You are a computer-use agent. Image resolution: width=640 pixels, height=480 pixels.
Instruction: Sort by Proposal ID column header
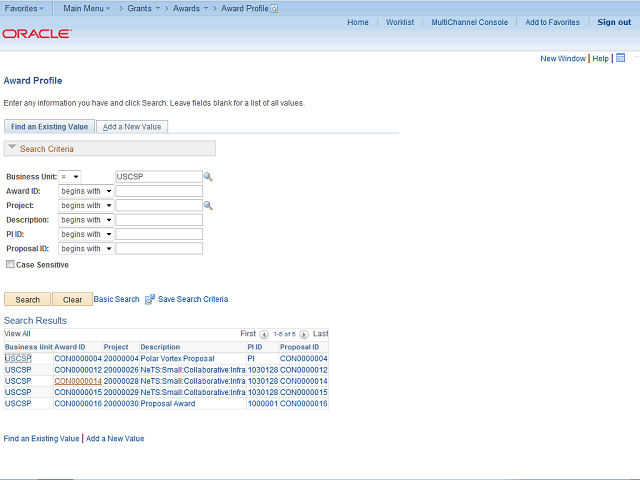299,347
